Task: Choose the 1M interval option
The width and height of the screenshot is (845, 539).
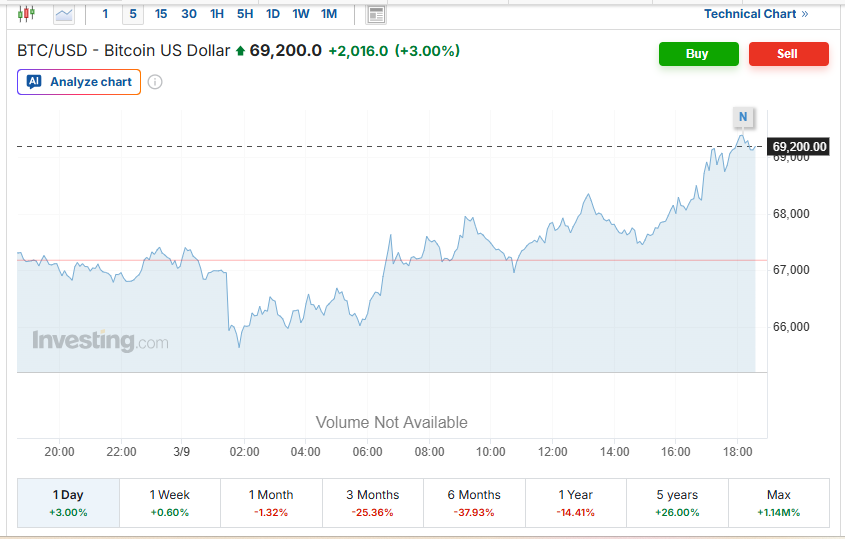Action: (x=329, y=14)
